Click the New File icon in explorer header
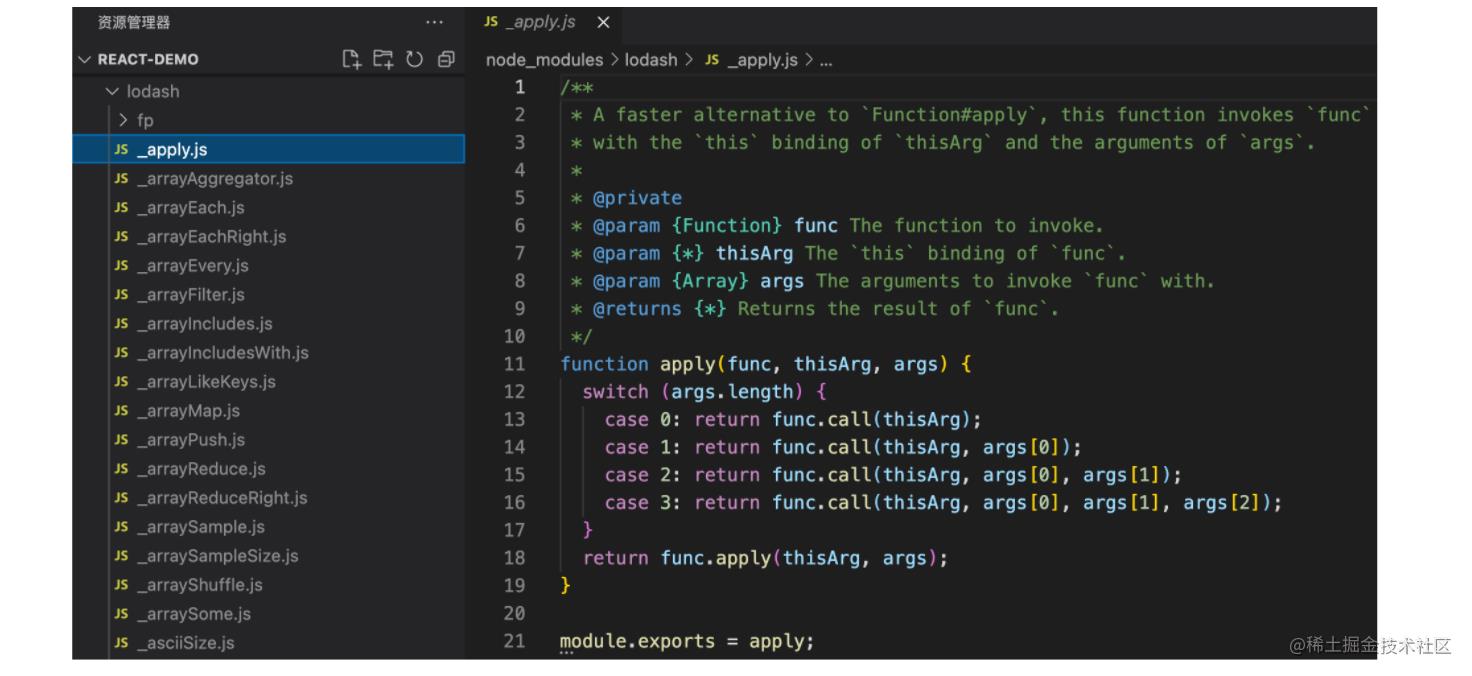Screen dimensions: 1472x676 point(351,59)
